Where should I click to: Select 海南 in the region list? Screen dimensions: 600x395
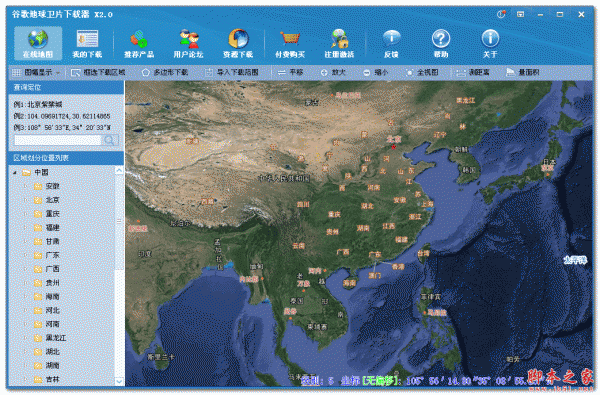(x=53, y=297)
